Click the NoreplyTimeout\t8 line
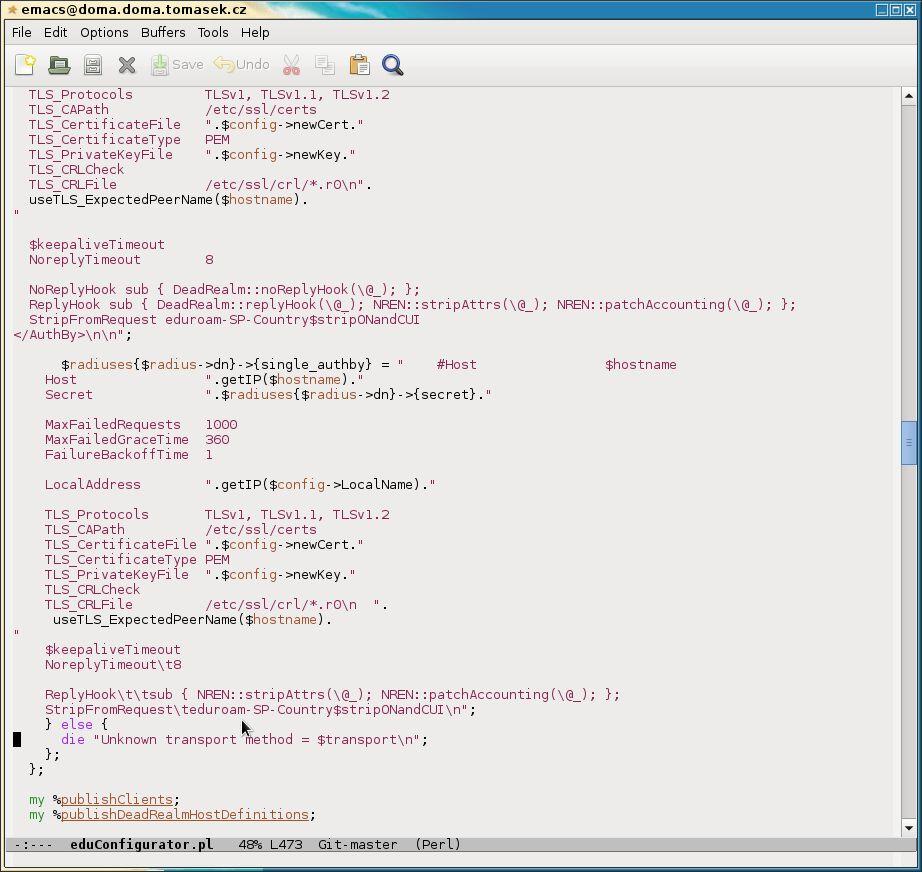The width and height of the screenshot is (922, 872). pos(113,664)
